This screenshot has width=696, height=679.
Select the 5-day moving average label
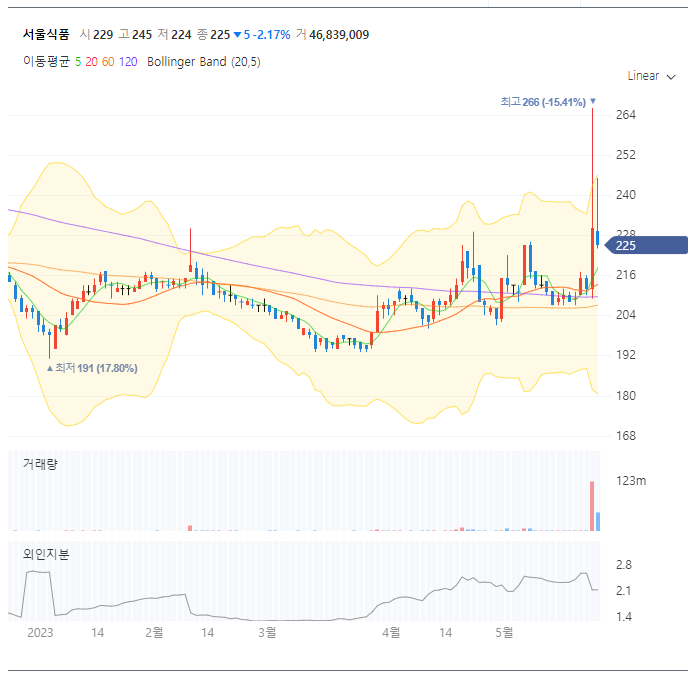click(78, 62)
